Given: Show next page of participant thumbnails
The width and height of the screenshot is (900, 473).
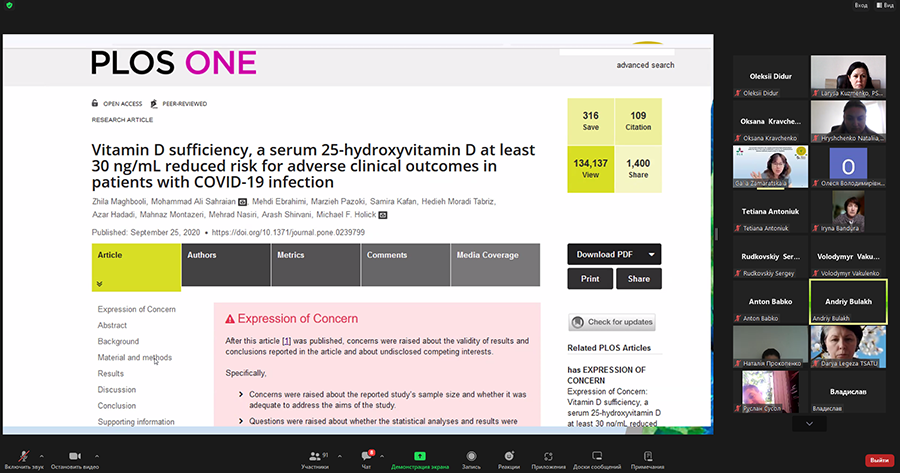Looking at the screenshot, I should [x=809, y=424].
